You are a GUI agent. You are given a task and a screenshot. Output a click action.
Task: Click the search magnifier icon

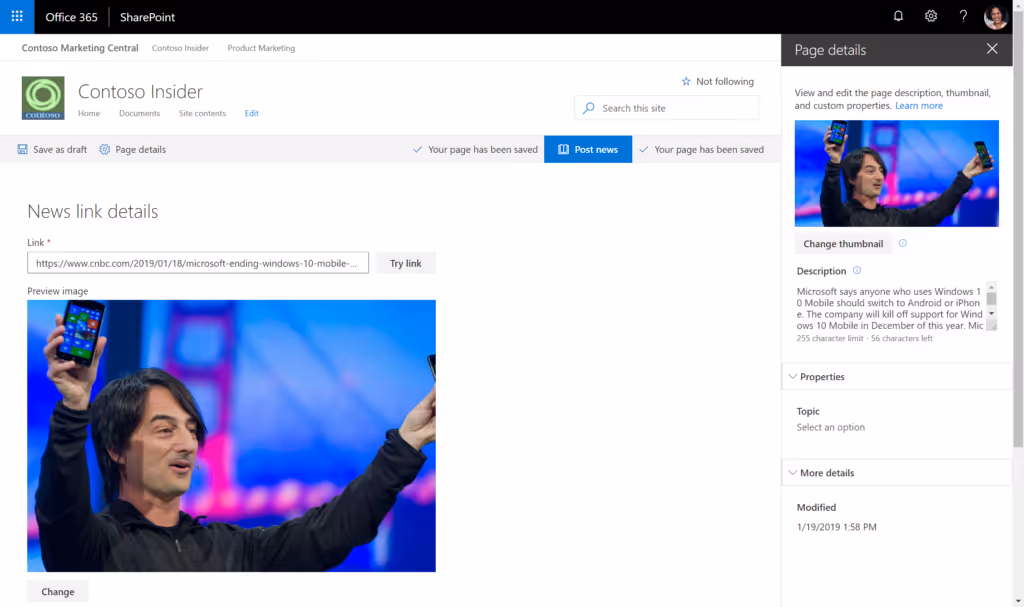point(589,108)
